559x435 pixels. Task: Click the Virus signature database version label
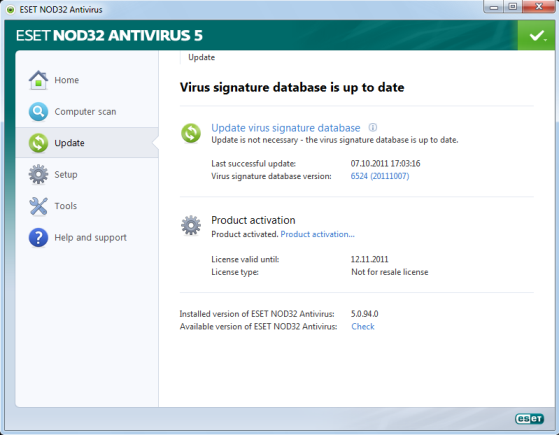[271, 176]
